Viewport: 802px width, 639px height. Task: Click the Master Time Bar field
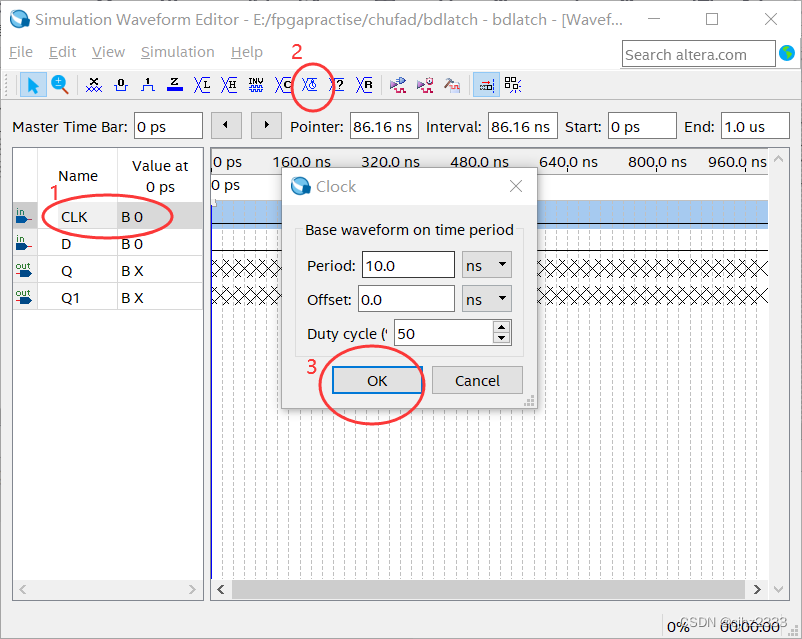[x=168, y=126]
